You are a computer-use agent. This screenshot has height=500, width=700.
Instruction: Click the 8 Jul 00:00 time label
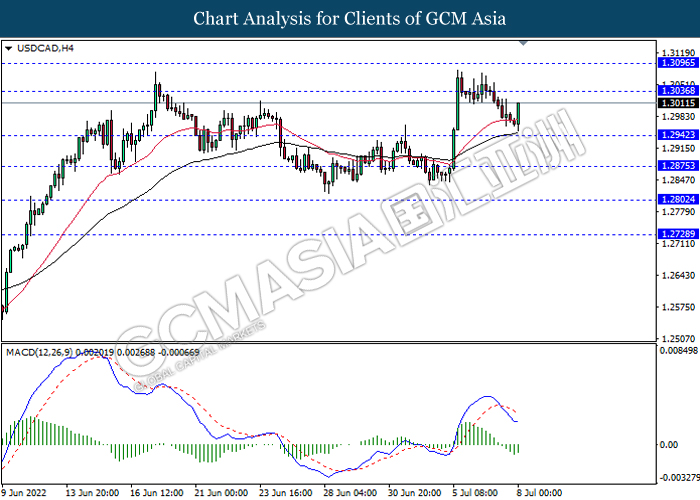coord(540,493)
